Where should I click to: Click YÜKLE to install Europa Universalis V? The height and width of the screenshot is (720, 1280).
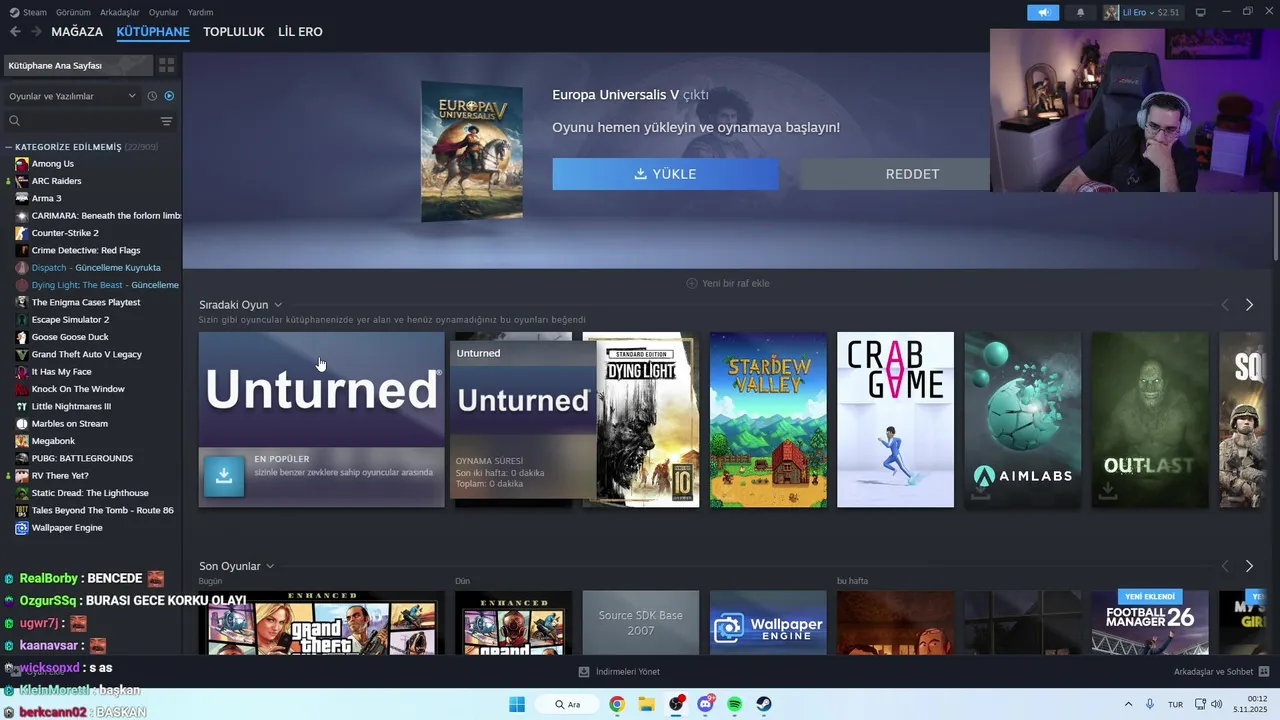[x=665, y=174]
